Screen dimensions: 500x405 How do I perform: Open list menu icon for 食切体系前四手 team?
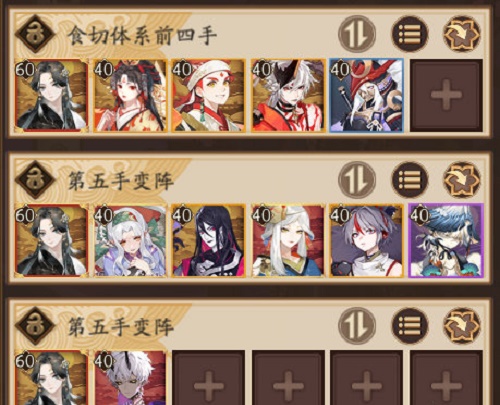click(410, 34)
